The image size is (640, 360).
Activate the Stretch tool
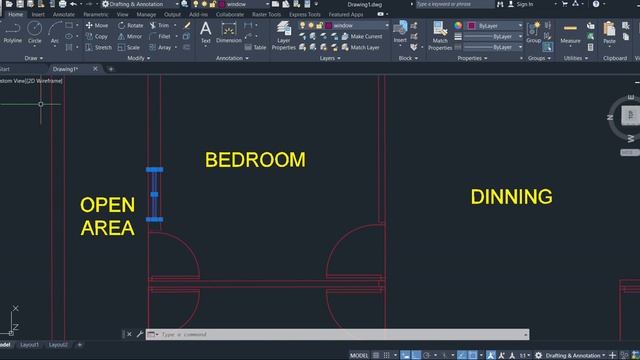[x=98, y=47]
